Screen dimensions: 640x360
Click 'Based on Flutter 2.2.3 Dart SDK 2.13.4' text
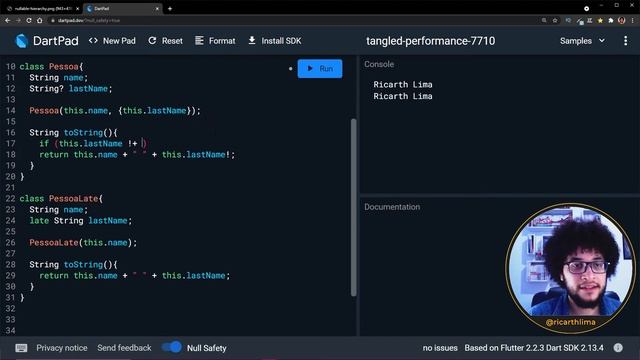[534, 348]
